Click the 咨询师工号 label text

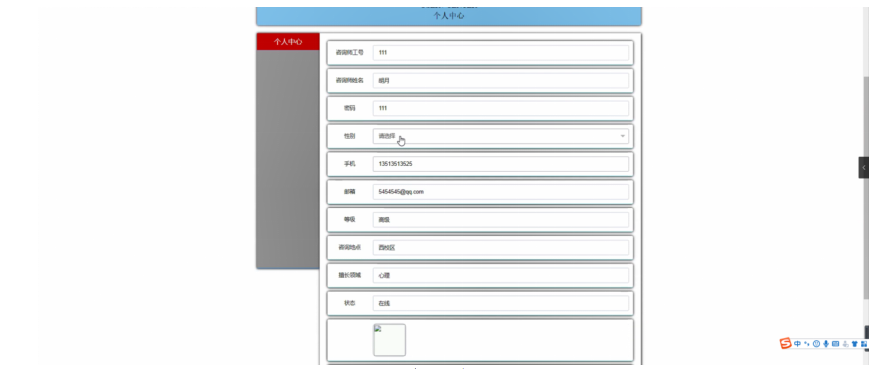[x=350, y=53]
